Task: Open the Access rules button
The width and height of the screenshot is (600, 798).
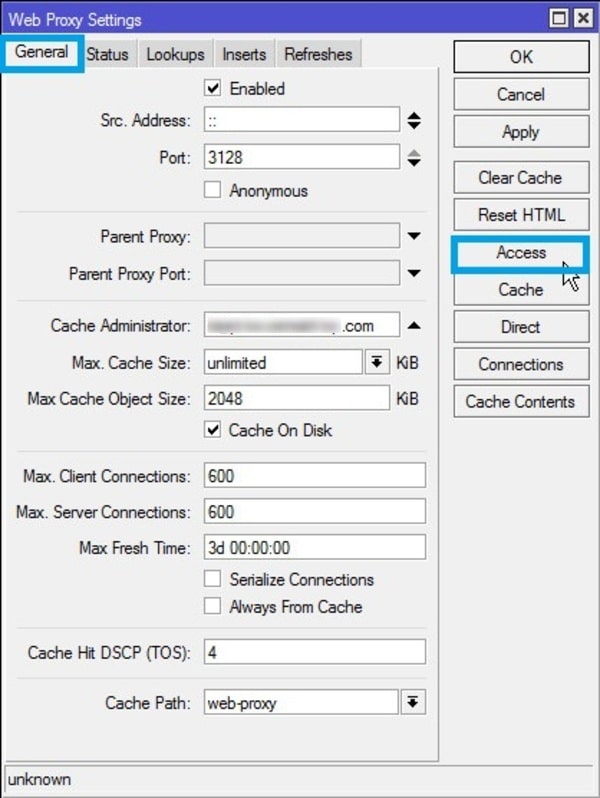Action: click(520, 253)
